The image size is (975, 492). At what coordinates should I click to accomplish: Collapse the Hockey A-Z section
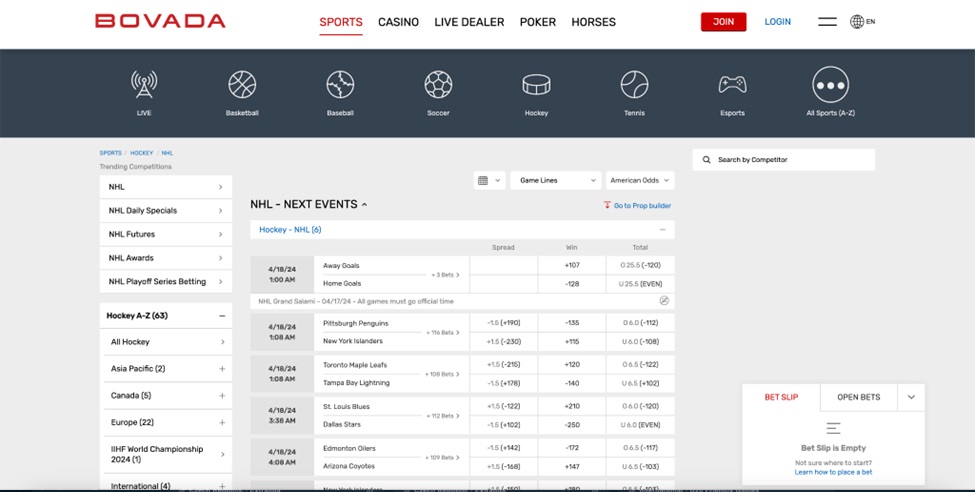point(222,316)
